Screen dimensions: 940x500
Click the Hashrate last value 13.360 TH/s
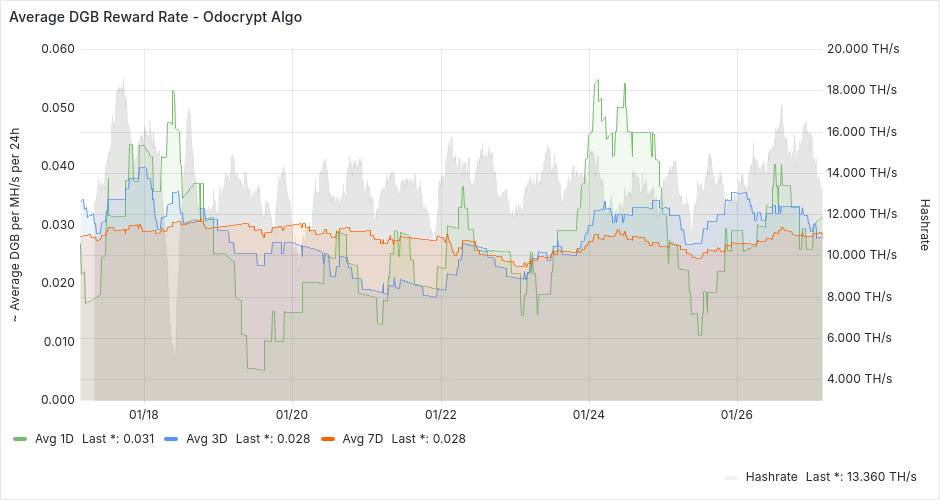882,476
